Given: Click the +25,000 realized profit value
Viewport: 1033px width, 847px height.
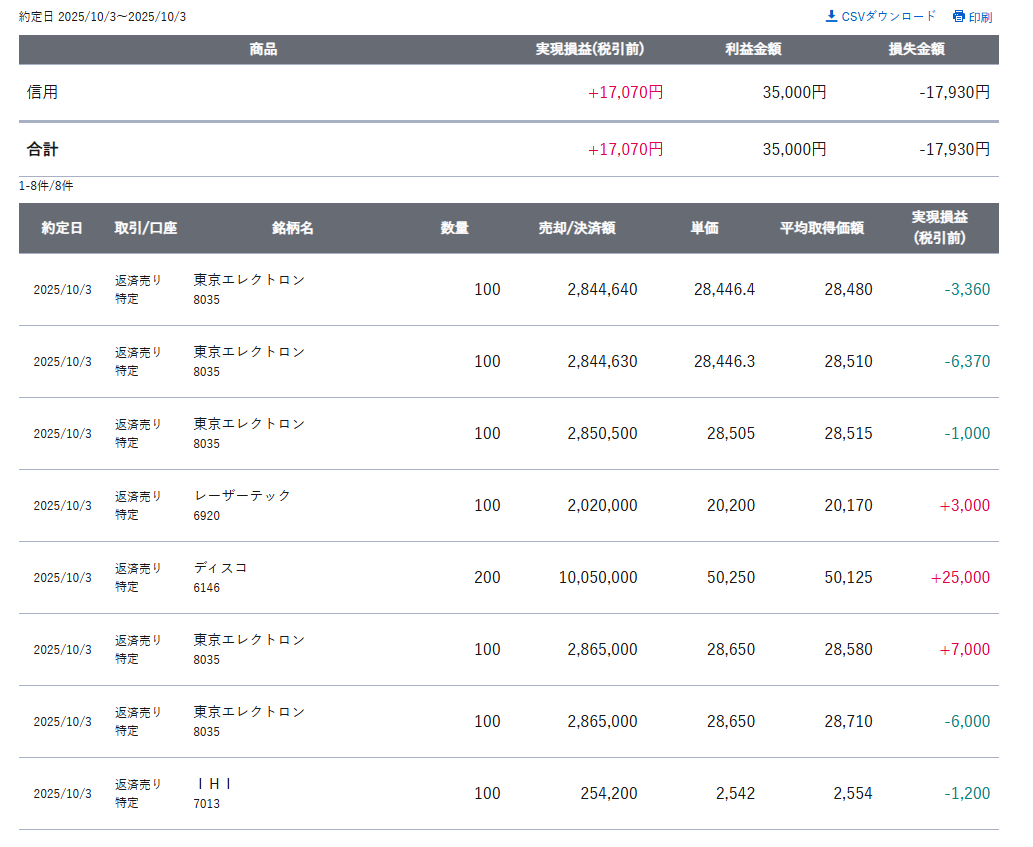Looking at the screenshot, I should (960, 578).
